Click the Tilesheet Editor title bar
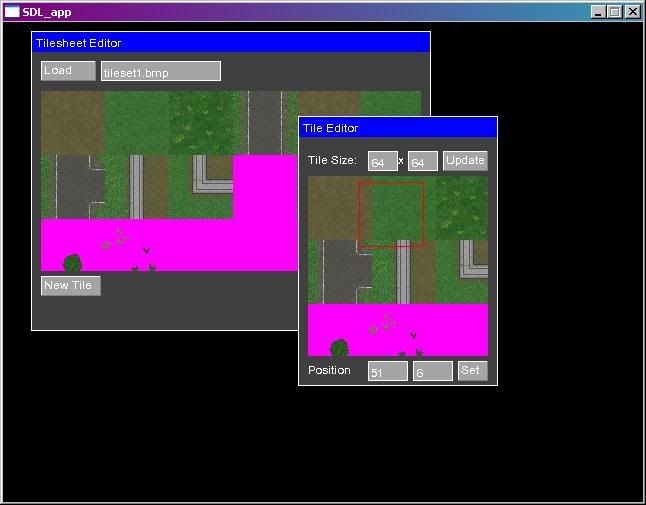 tap(230, 43)
